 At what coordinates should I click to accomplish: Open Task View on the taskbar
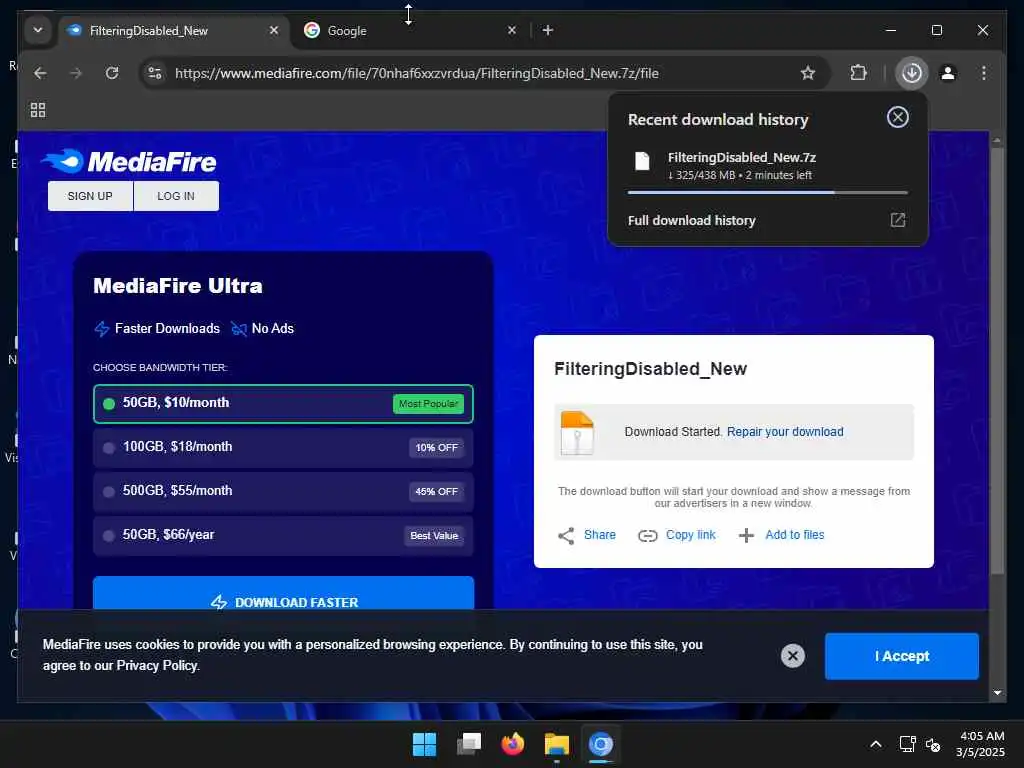point(468,744)
